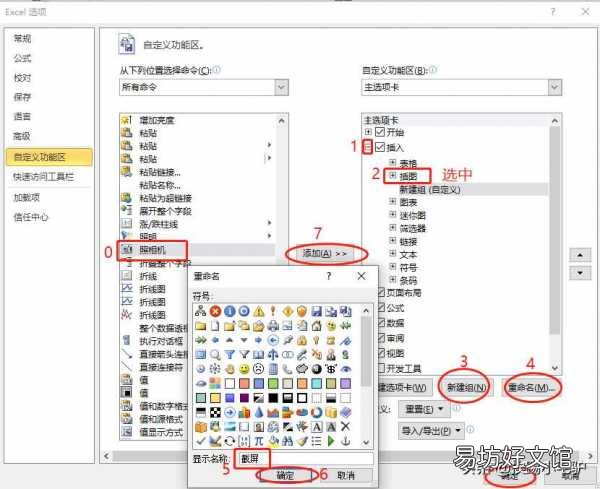
Task: Select the yellow smiley face symbol
Action: (x=244, y=369)
